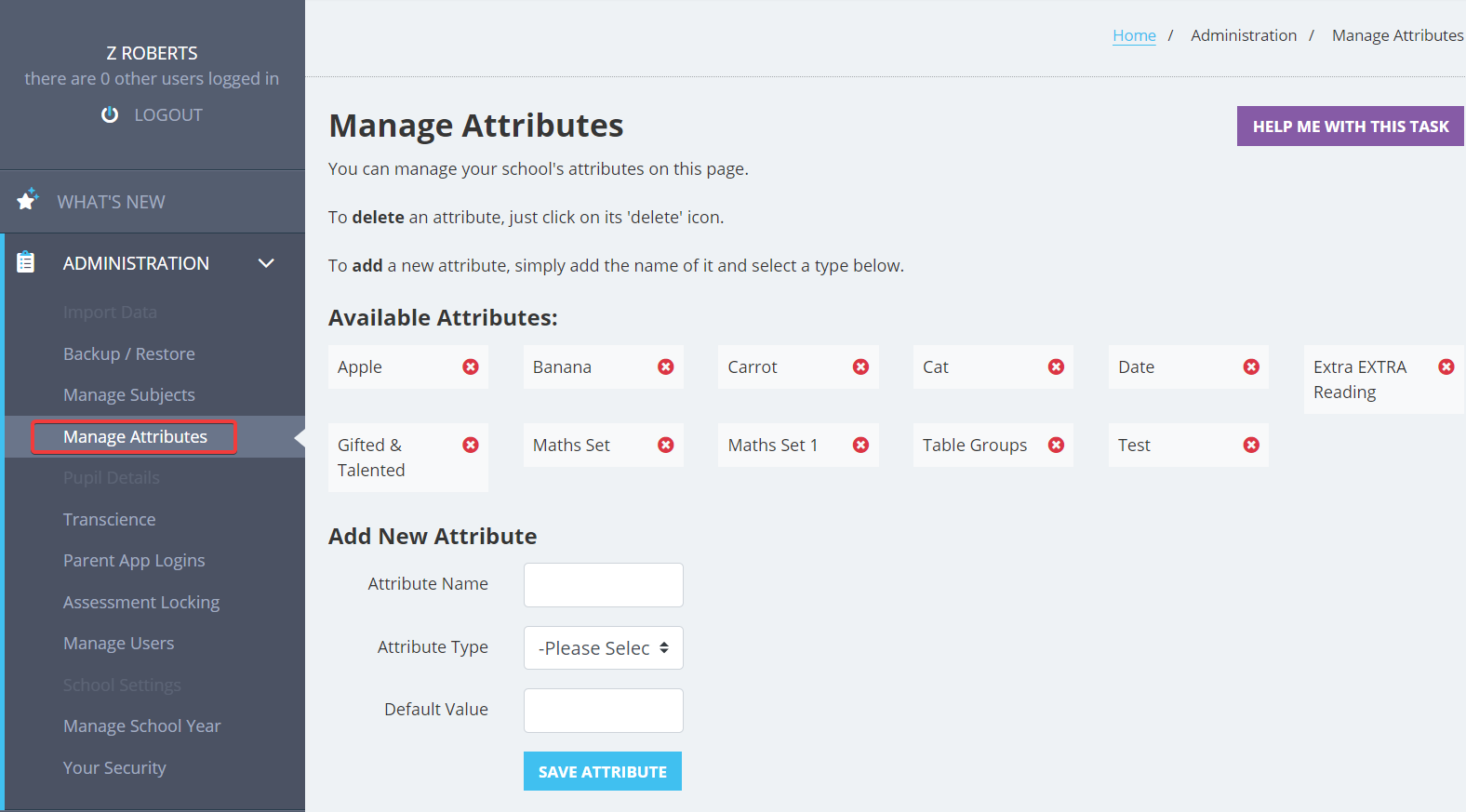1466x812 pixels.
Task: Delete the Extra EXTRA Reading attribute
Action: coord(1446,367)
